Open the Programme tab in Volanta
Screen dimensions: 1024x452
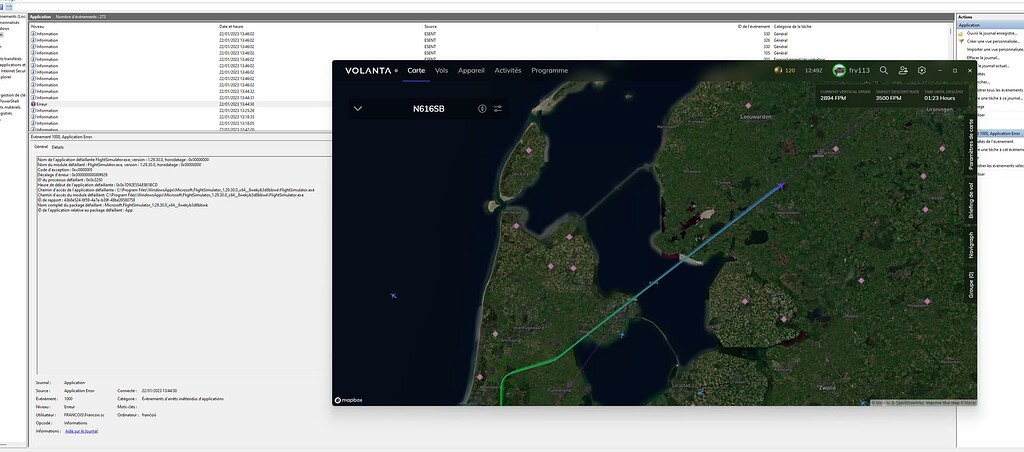549,71
